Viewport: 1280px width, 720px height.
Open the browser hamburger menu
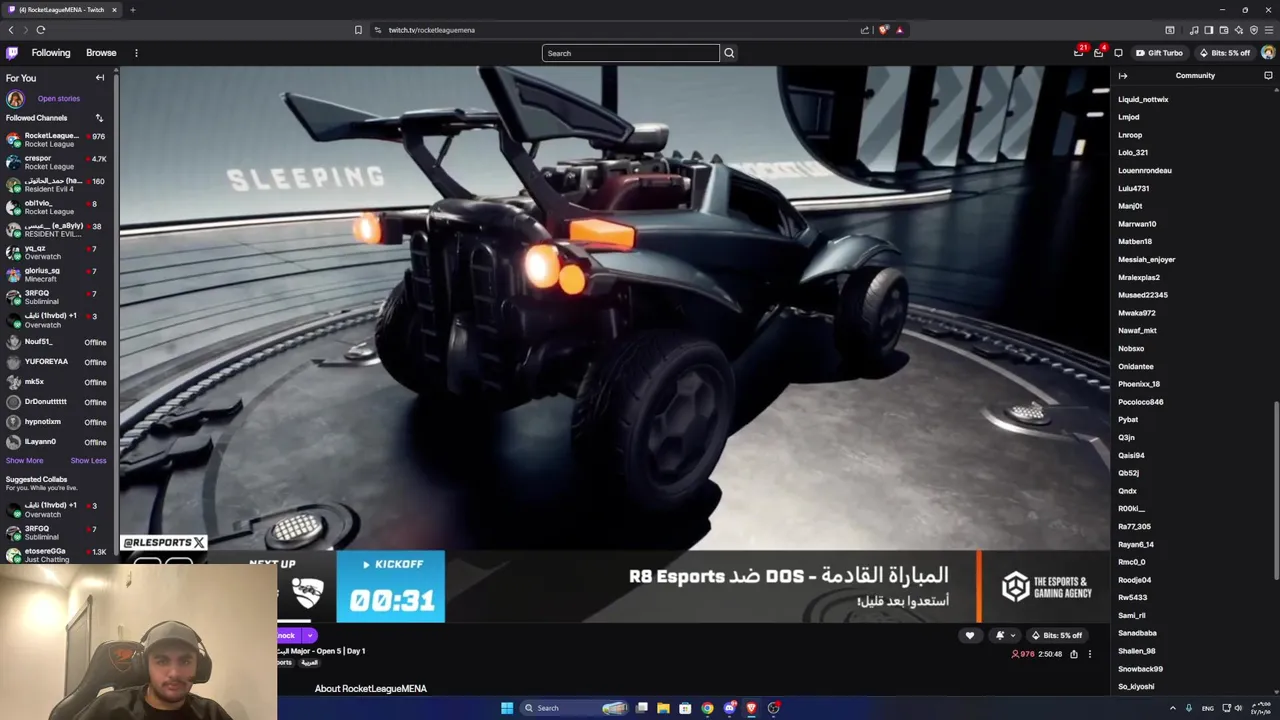tap(1268, 30)
